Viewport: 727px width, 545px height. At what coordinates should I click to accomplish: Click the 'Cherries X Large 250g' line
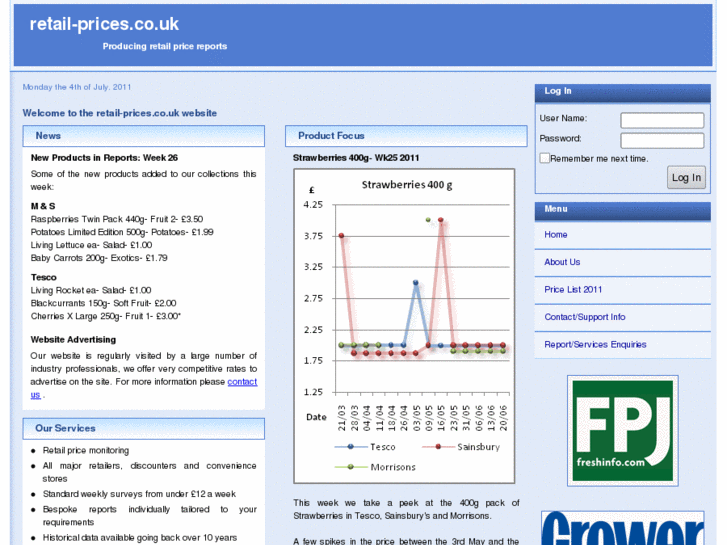pos(106,316)
